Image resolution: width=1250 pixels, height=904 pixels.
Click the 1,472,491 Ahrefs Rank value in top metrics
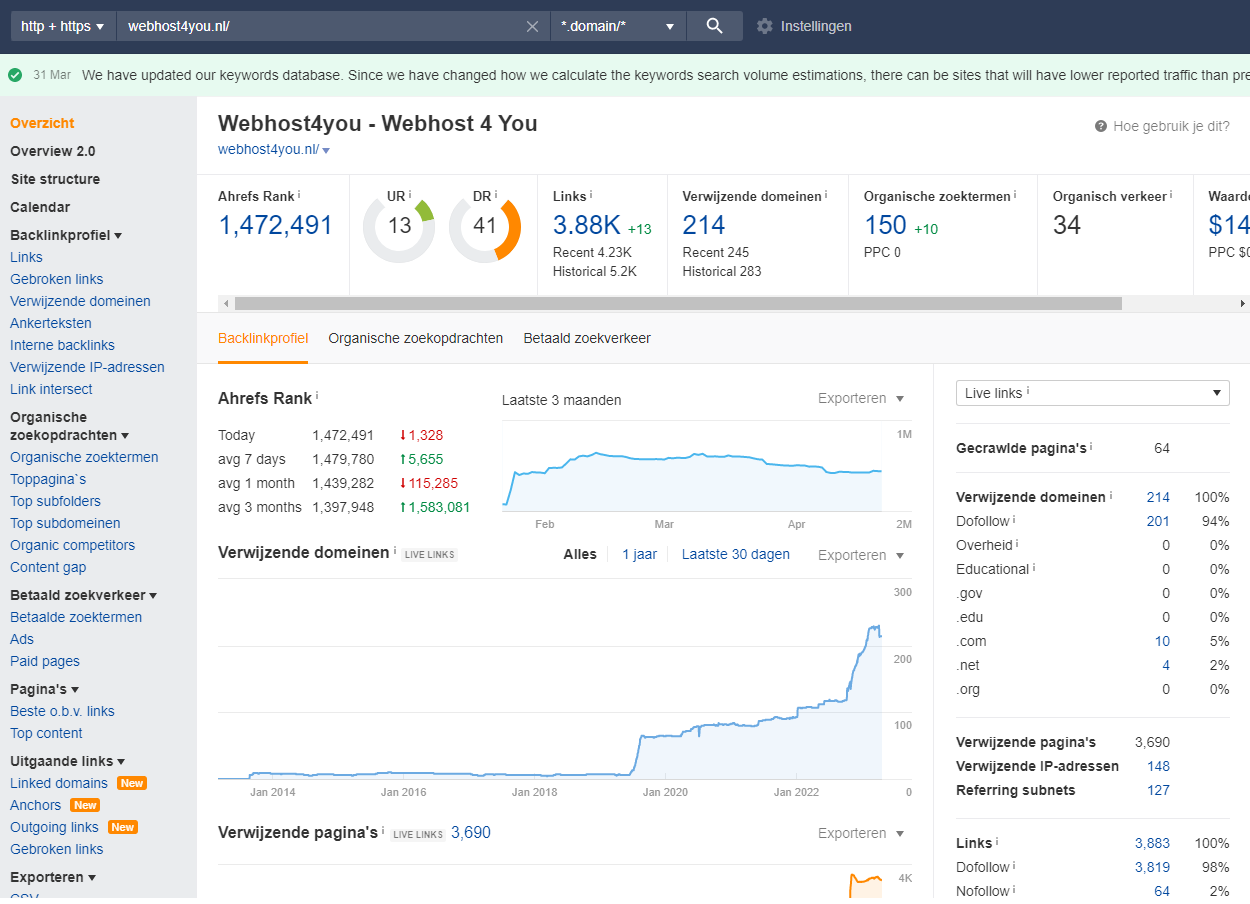[275, 225]
